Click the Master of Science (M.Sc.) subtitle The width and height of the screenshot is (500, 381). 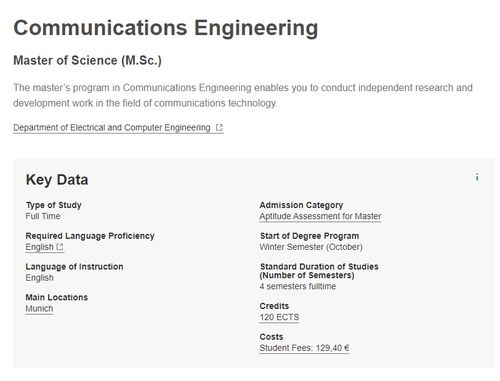(x=87, y=60)
